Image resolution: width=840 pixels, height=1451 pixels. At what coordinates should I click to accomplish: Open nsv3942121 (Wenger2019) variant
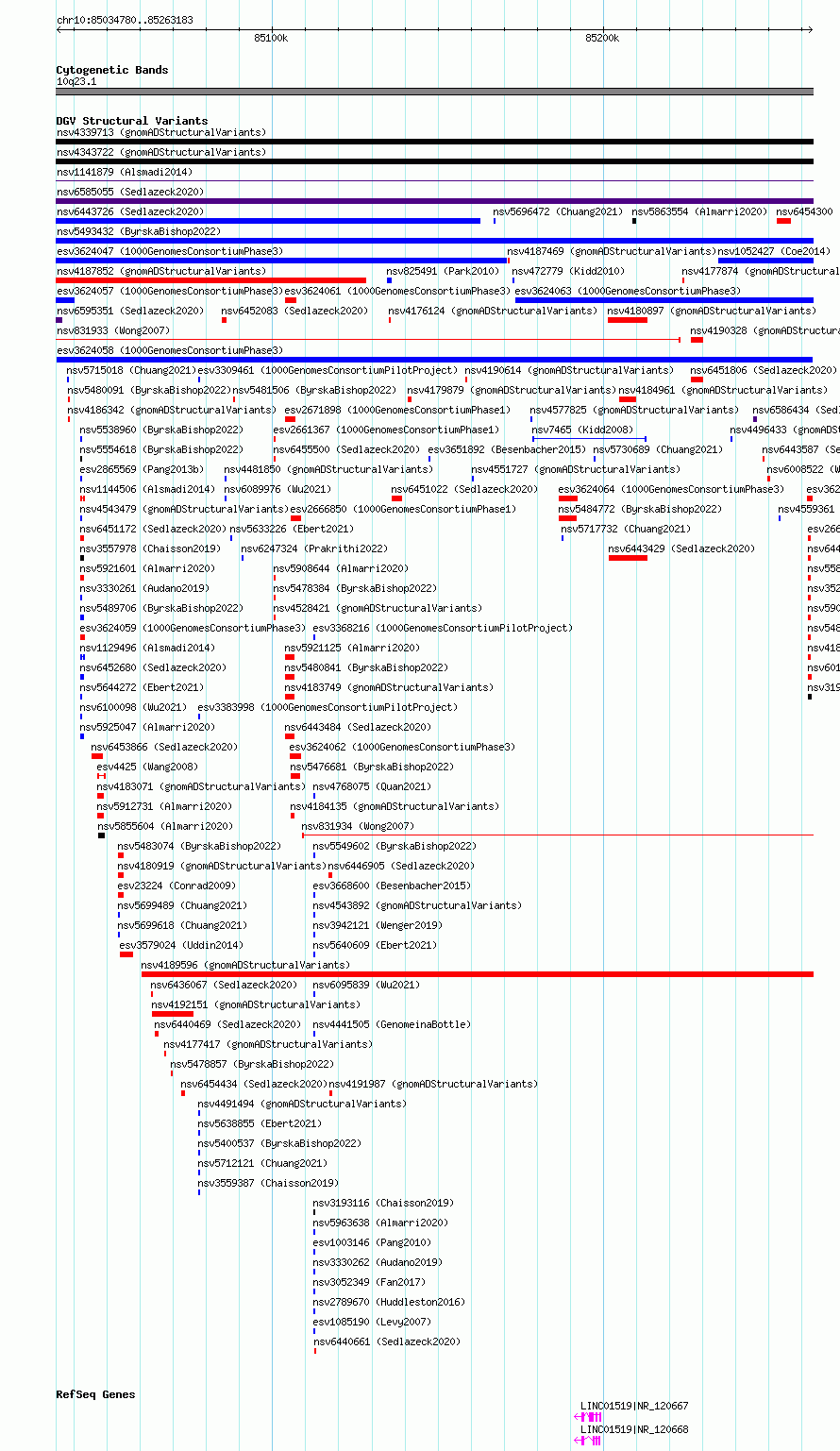(x=378, y=926)
